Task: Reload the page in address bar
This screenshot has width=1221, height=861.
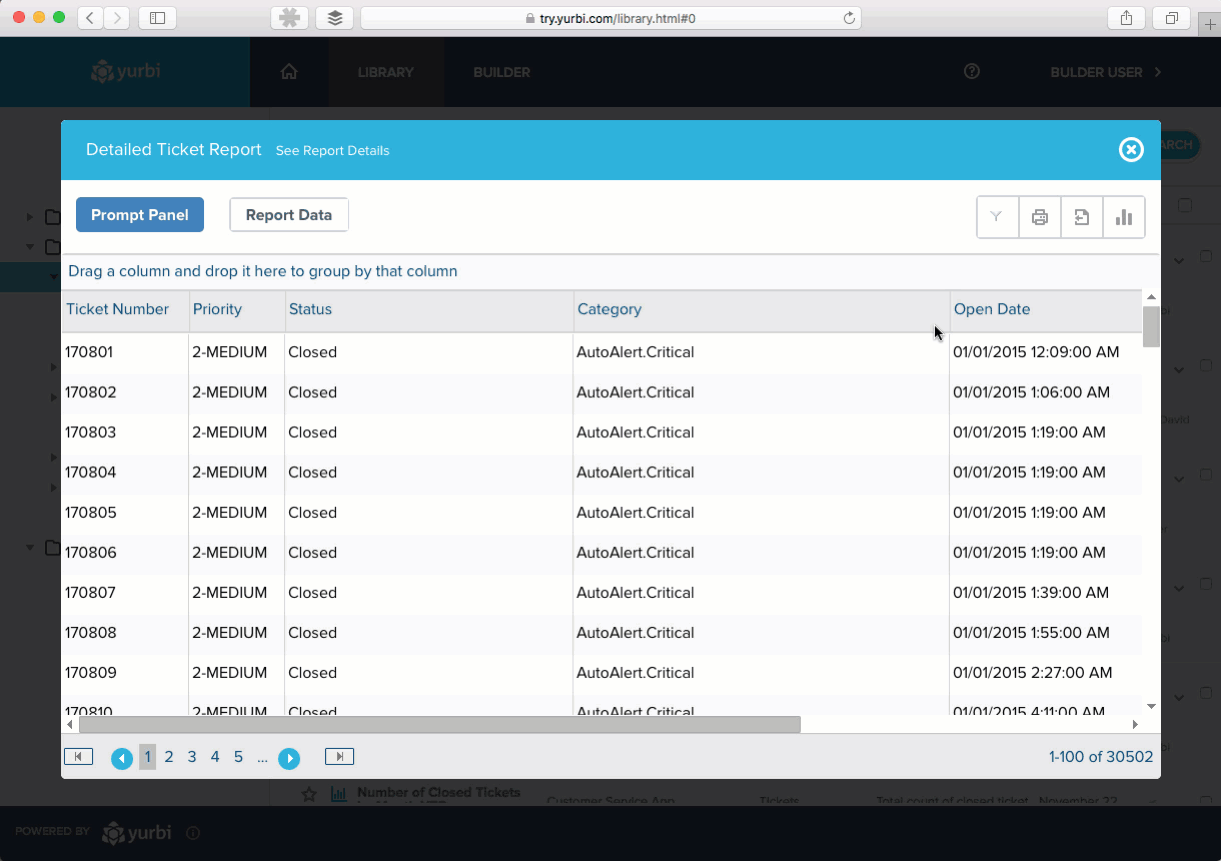Action: pos(849,18)
